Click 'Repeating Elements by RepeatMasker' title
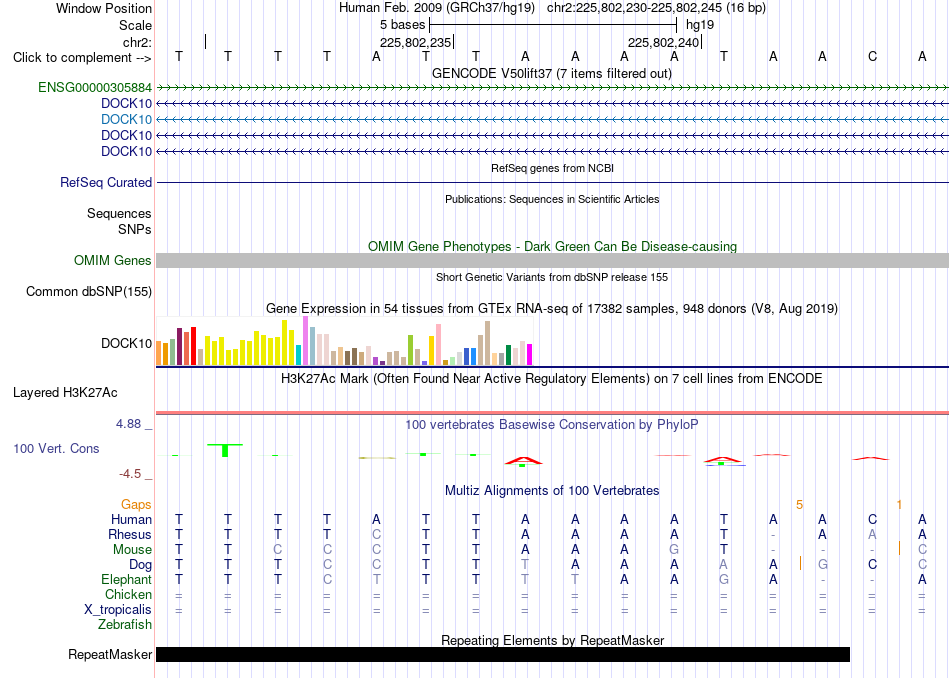950x678 pixels. click(553, 640)
